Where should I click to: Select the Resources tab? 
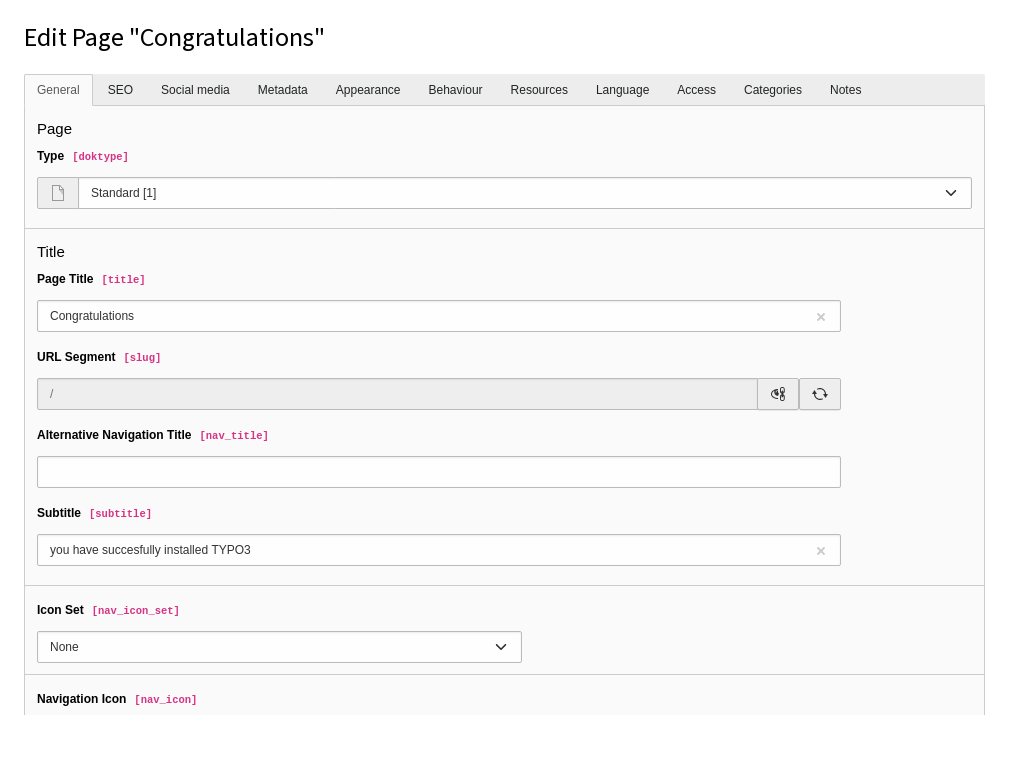click(x=539, y=90)
